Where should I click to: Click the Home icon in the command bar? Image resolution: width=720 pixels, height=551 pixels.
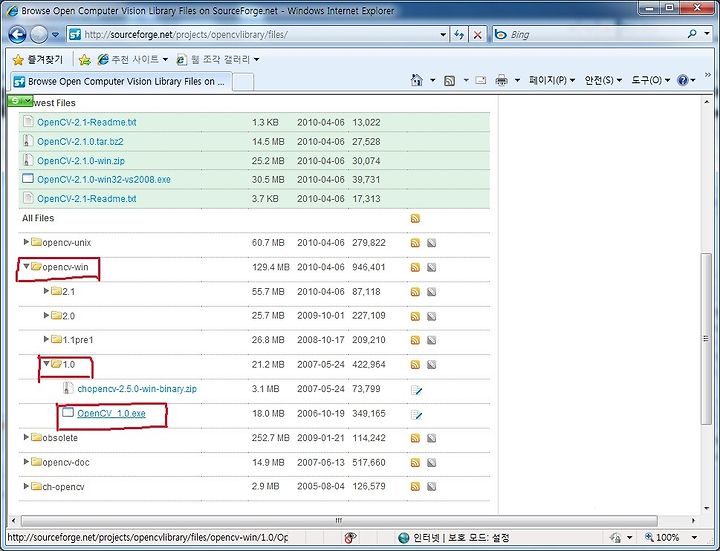[417, 80]
